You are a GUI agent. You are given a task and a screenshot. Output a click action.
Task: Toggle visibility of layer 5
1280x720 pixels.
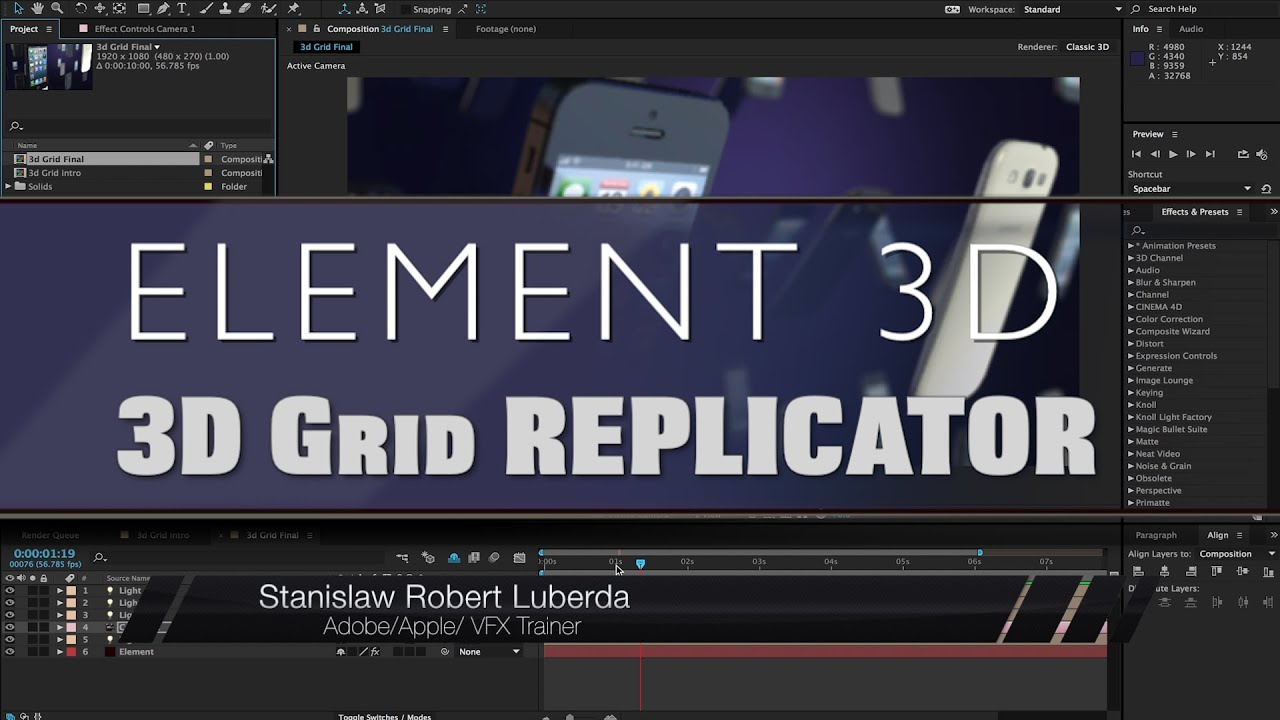coord(10,639)
